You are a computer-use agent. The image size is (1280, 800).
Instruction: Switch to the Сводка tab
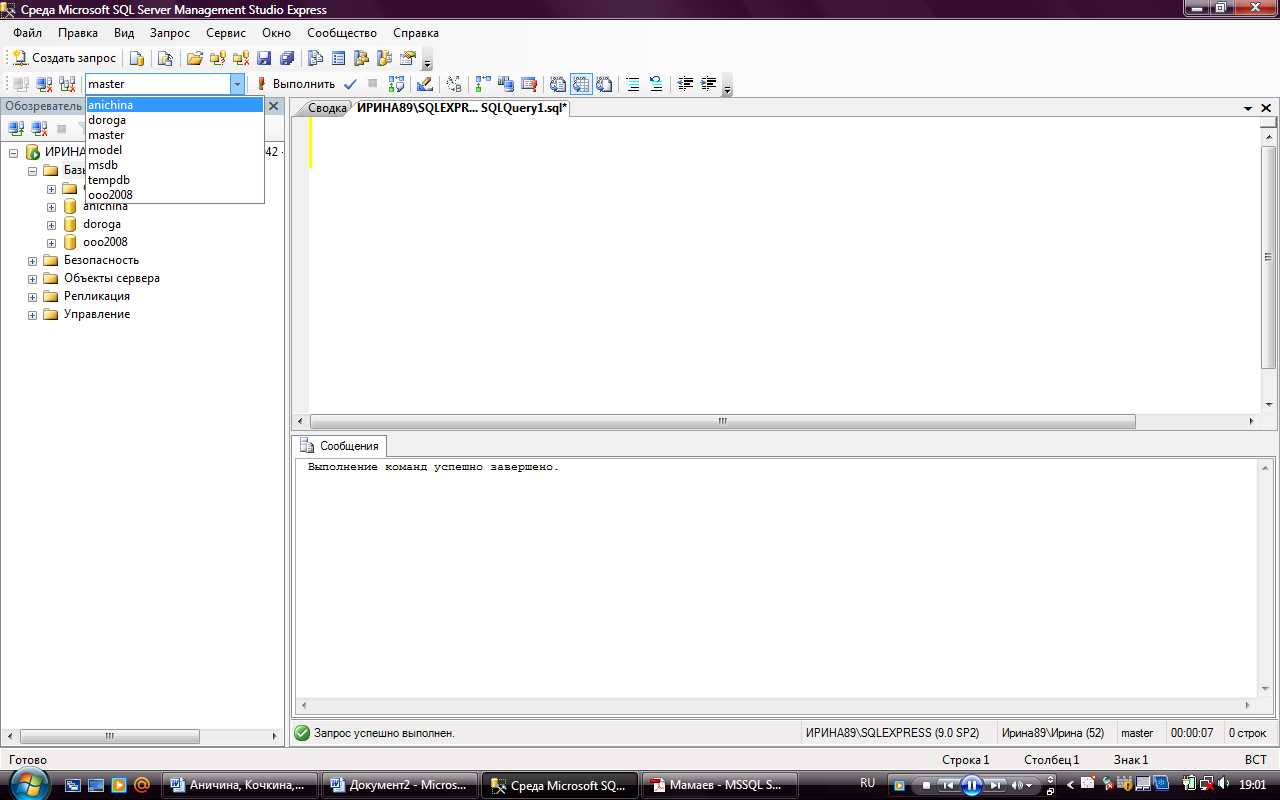(x=327, y=108)
